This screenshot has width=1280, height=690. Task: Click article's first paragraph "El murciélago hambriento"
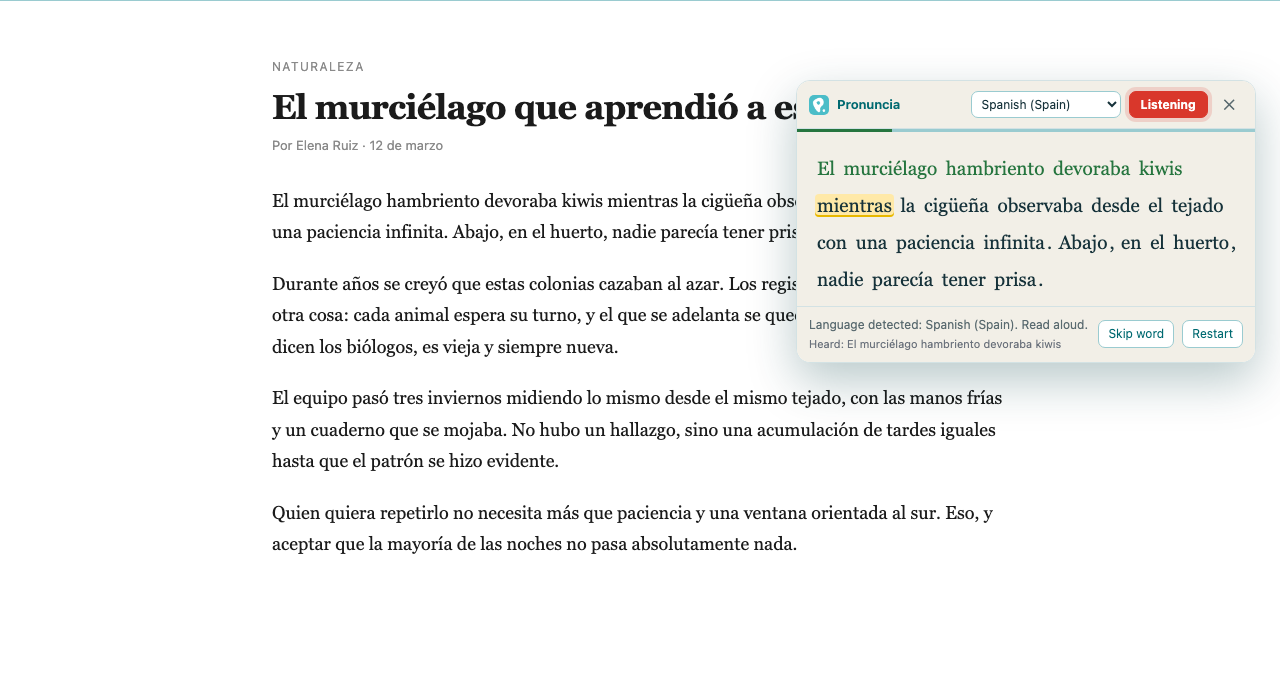click(534, 217)
